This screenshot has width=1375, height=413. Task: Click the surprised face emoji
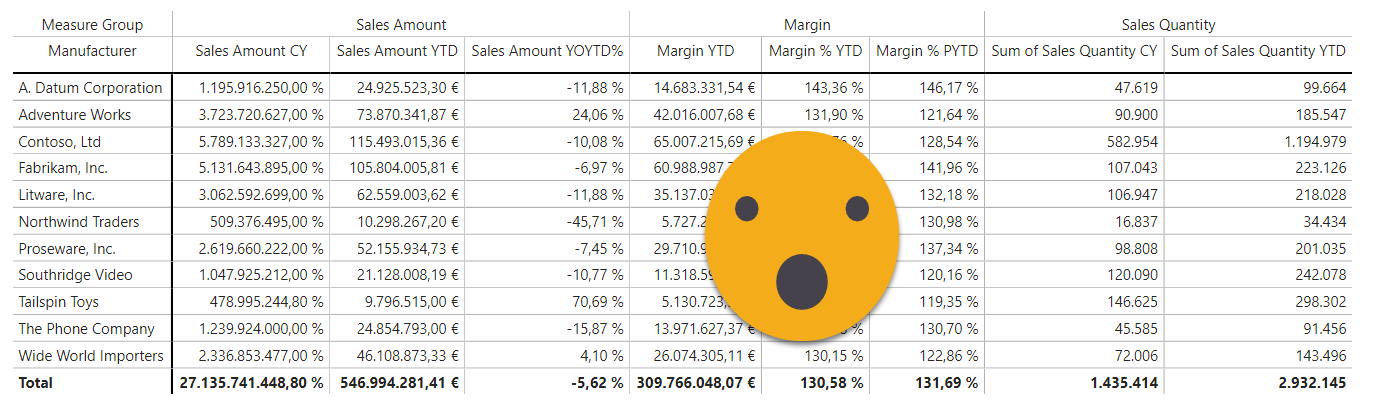(804, 236)
